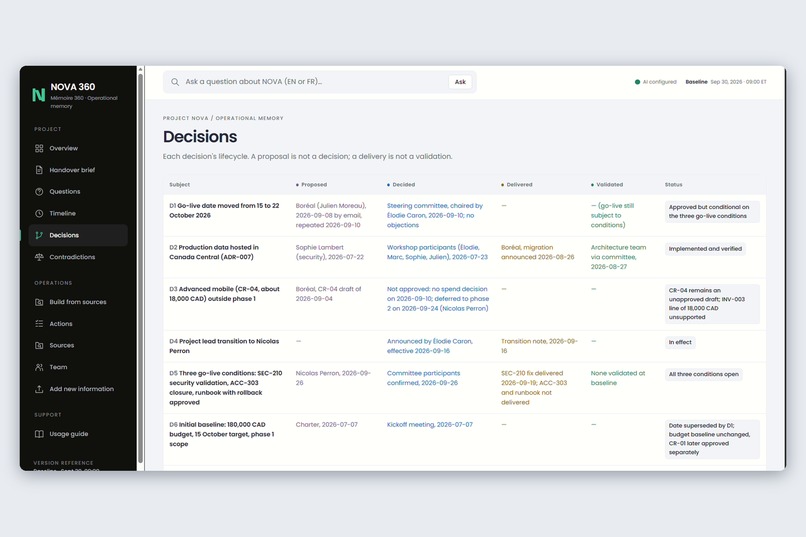Go to the Team page

point(78,367)
